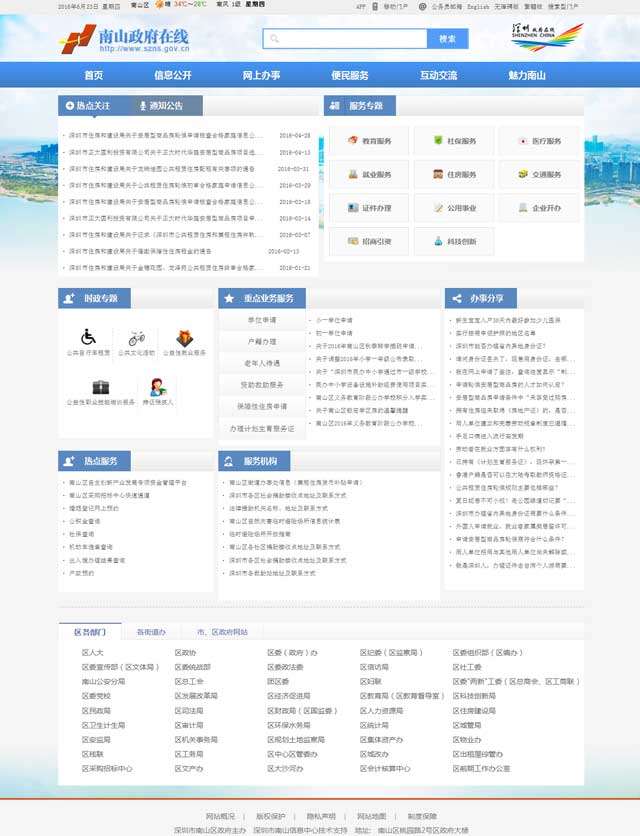The height and width of the screenshot is (836, 640).
Task: Select the 区各部门 tab
Action: 90,632
